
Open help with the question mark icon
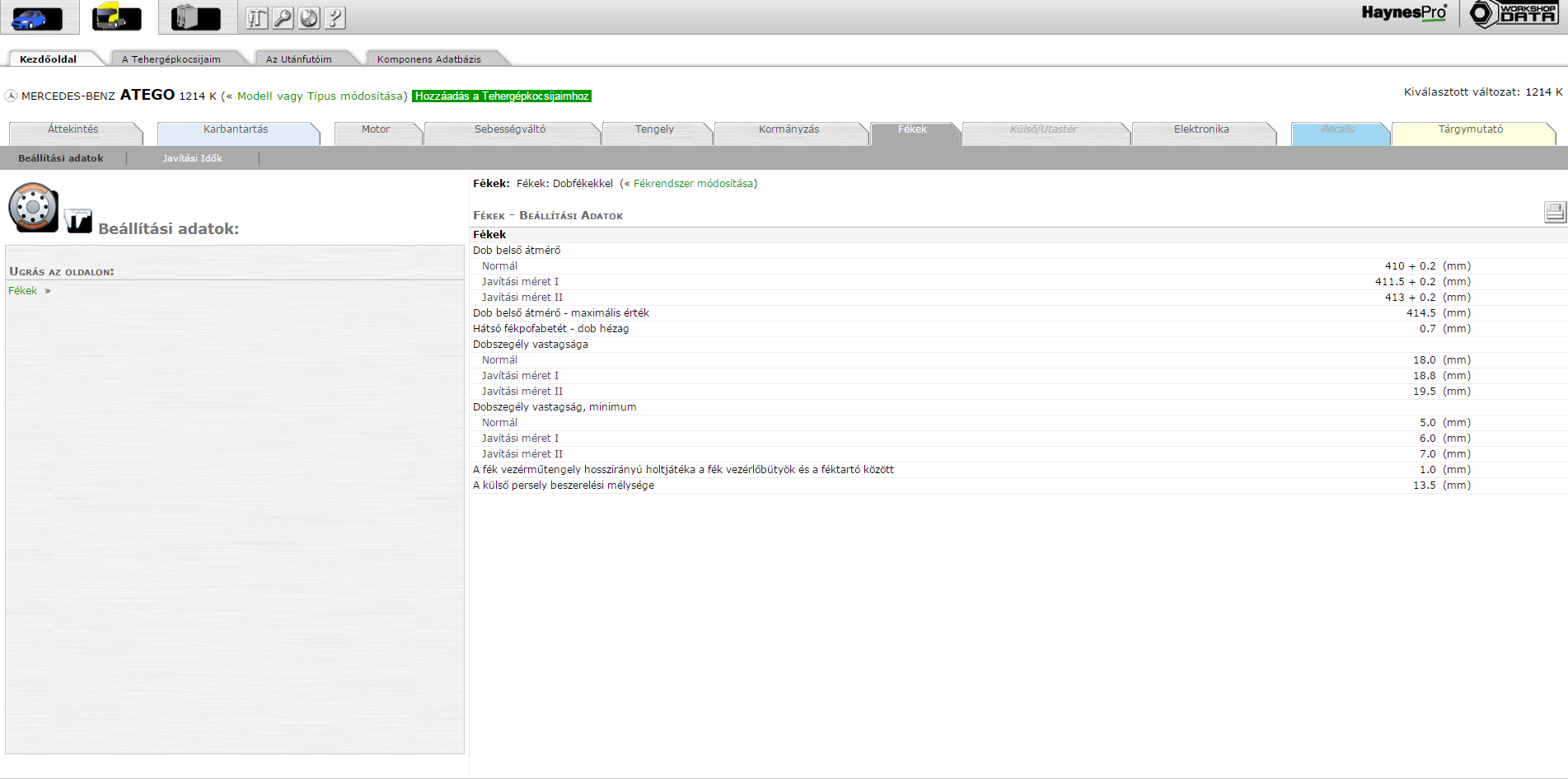335,18
